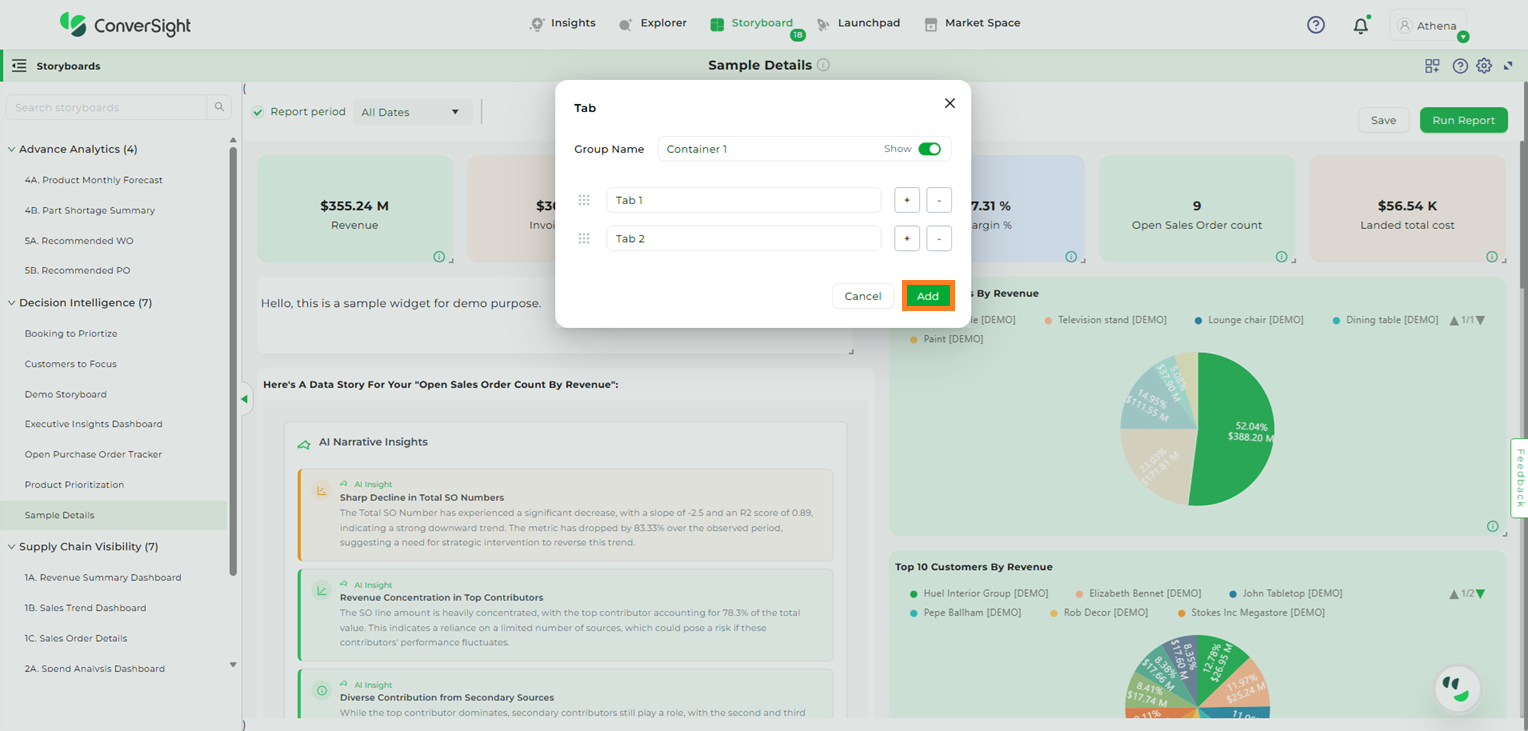Screen dimensions: 1528x731
Task: Open the All Dates dropdown
Action: [x=410, y=112]
